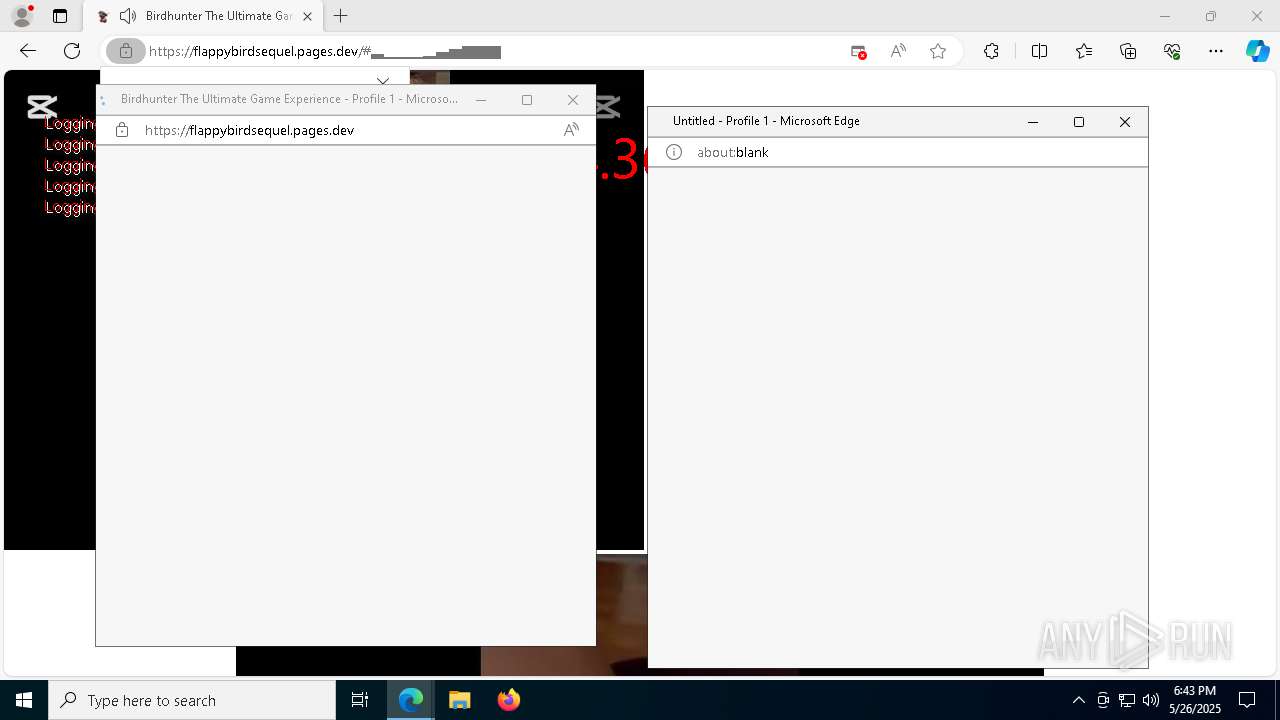
Task: Expand the chevron dropdown above Birdhunter popup
Action: click(x=382, y=80)
